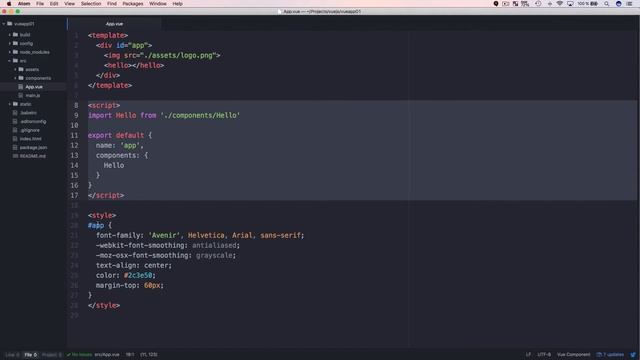
Task: Select the node_modules folder label
Action: 35,52
